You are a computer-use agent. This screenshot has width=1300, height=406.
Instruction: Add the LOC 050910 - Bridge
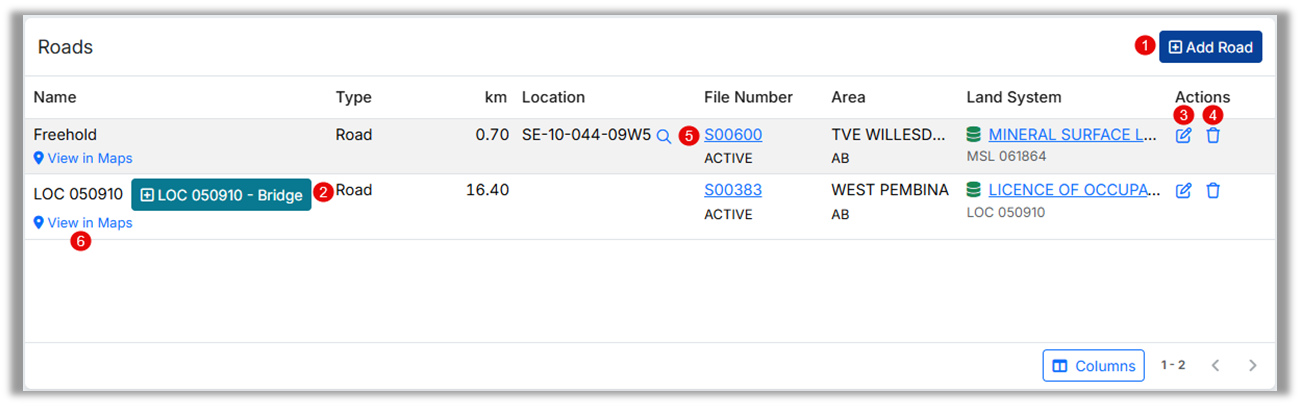coord(221,195)
